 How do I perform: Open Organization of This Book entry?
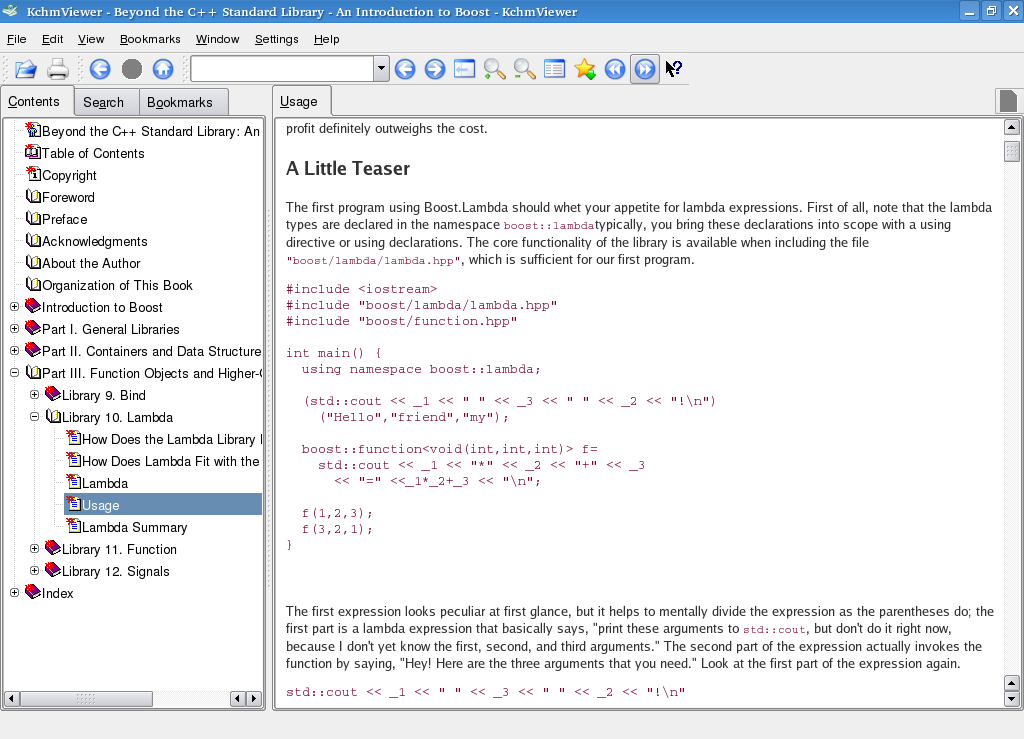[x=117, y=285]
